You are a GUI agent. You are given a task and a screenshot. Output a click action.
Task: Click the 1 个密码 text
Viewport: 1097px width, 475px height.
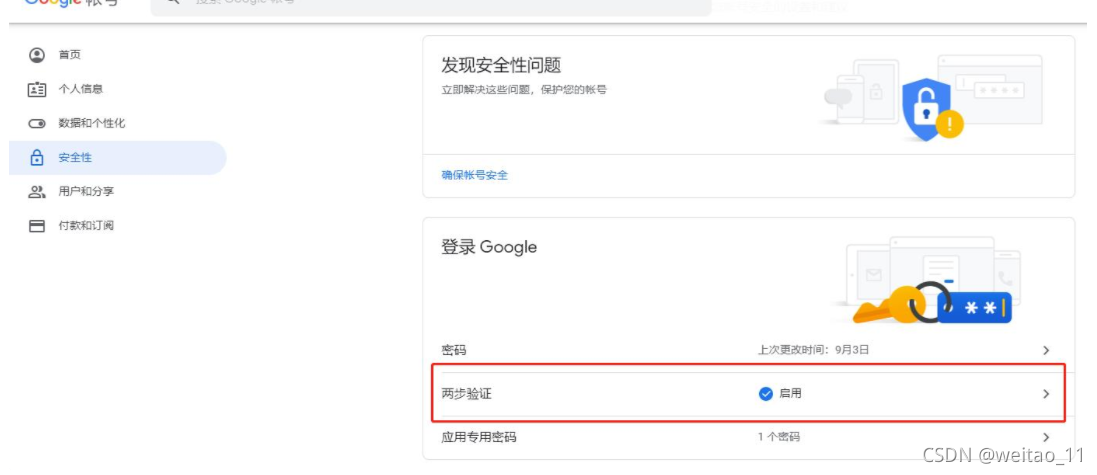point(779,437)
